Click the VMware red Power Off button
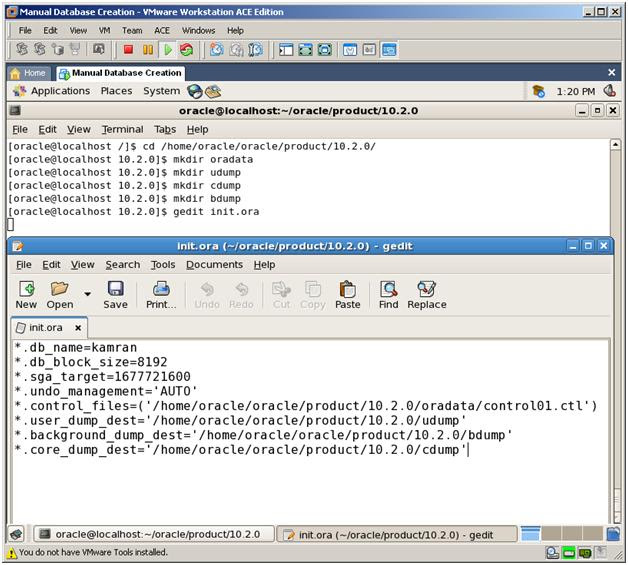The width and height of the screenshot is (628, 565). coord(128,50)
